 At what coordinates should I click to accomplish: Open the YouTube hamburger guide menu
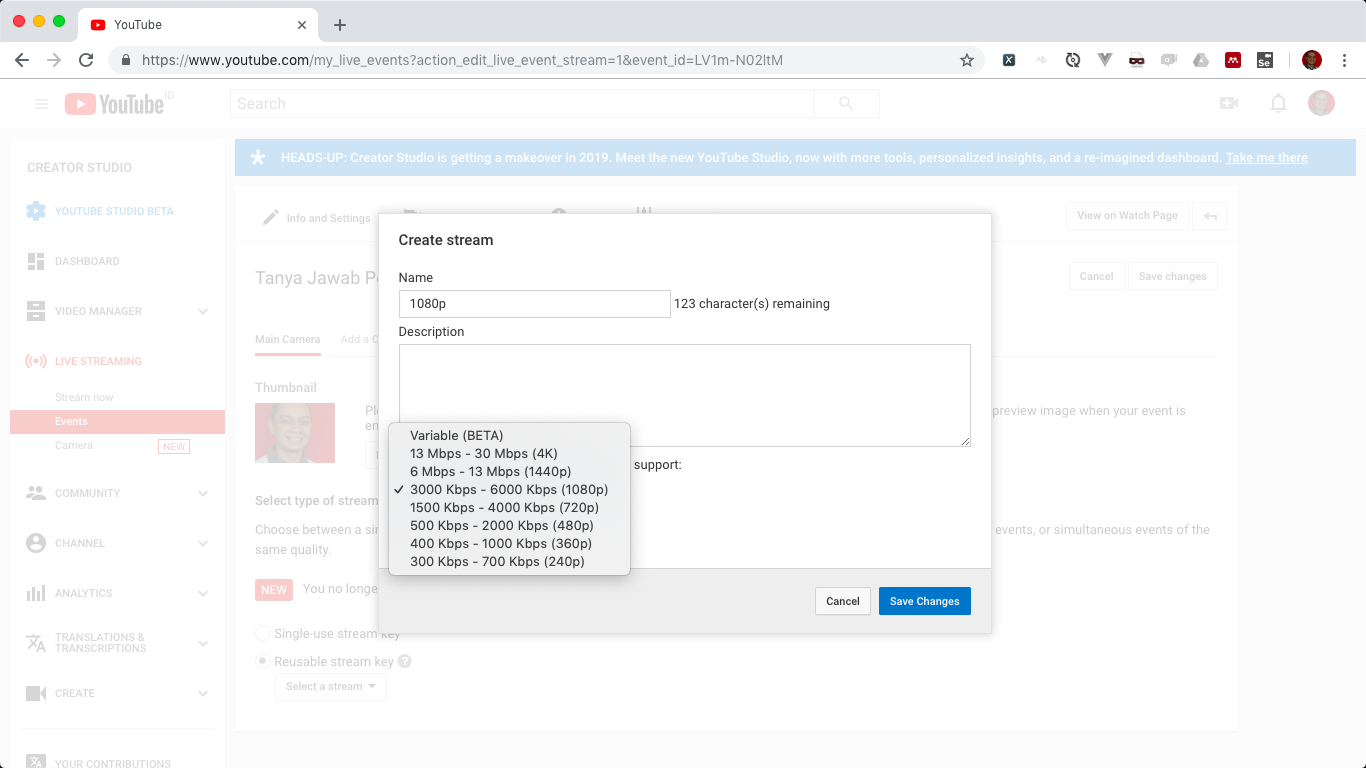click(x=41, y=104)
